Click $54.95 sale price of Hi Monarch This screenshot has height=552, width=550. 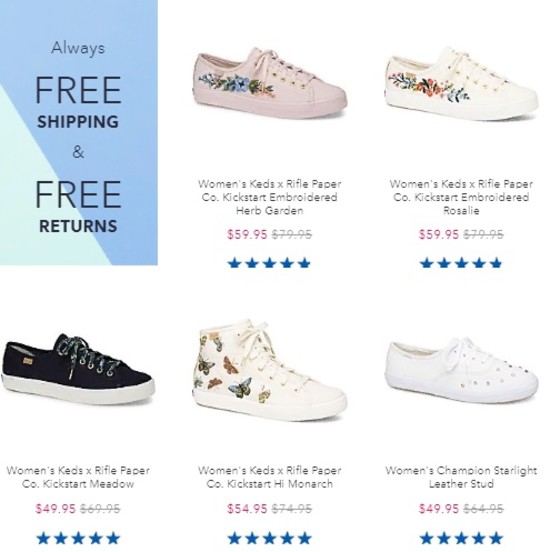click(248, 509)
